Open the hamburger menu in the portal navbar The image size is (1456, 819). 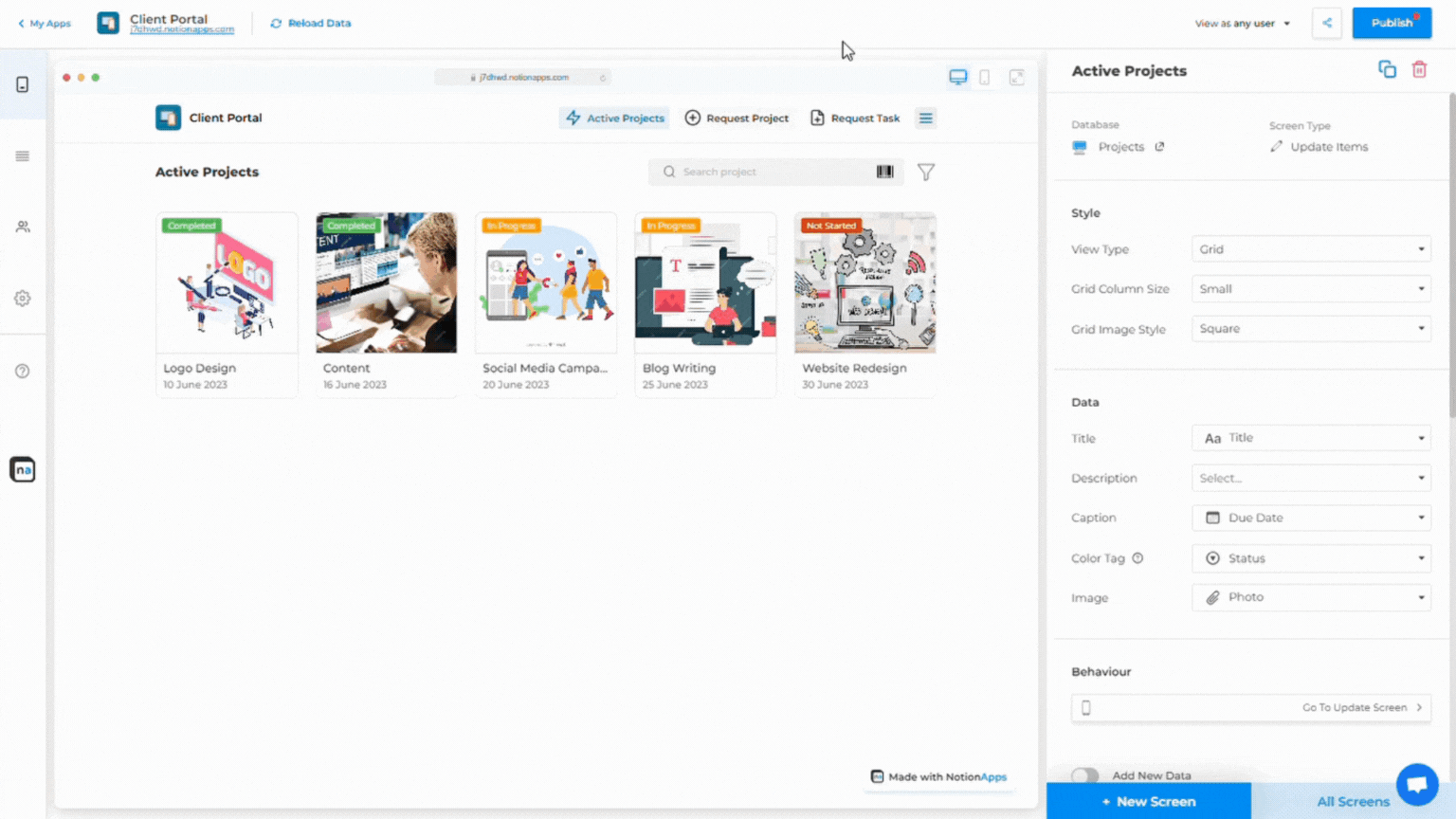(x=926, y=118)
